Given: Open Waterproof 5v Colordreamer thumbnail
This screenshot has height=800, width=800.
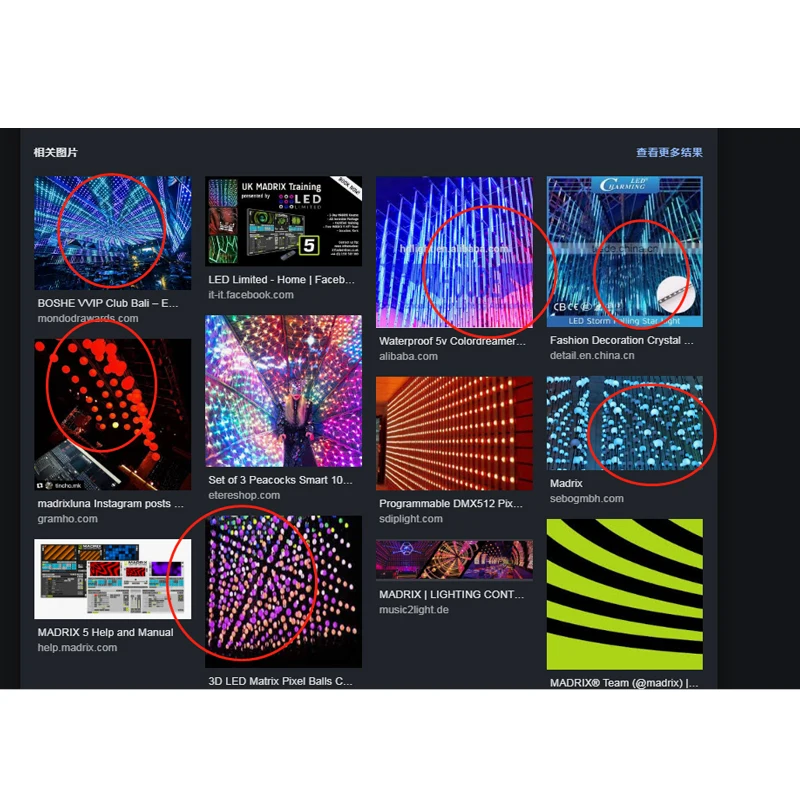Looking at the screenshot, I should point(454,252).
